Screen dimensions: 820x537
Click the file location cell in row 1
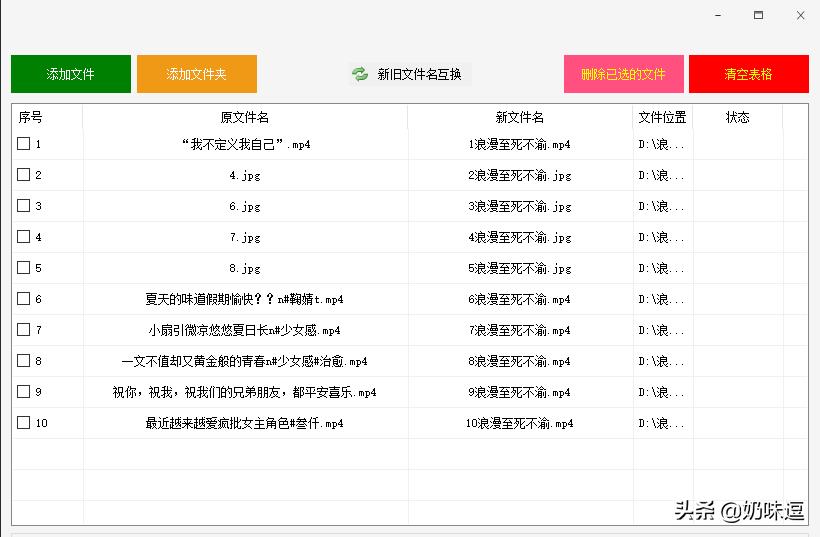click(662, 144)
